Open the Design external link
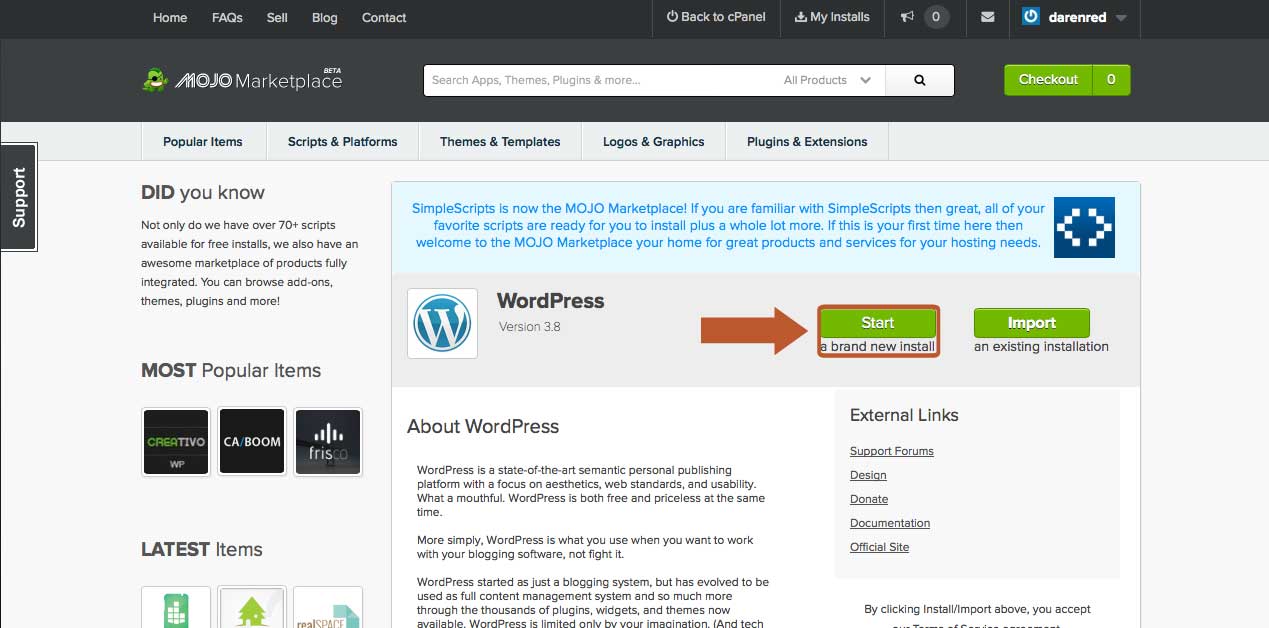 pyautogui.click(x=868, y=475)
